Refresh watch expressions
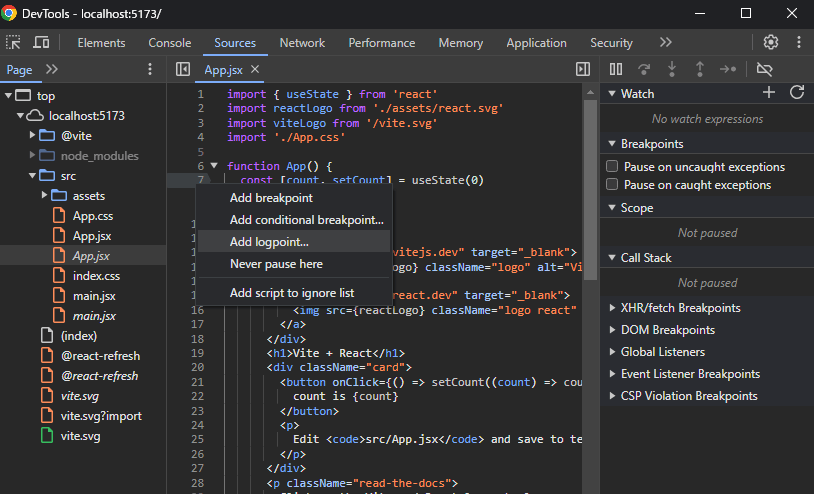Viewport: 814px width, 494px height. click(x=797, y=92)
